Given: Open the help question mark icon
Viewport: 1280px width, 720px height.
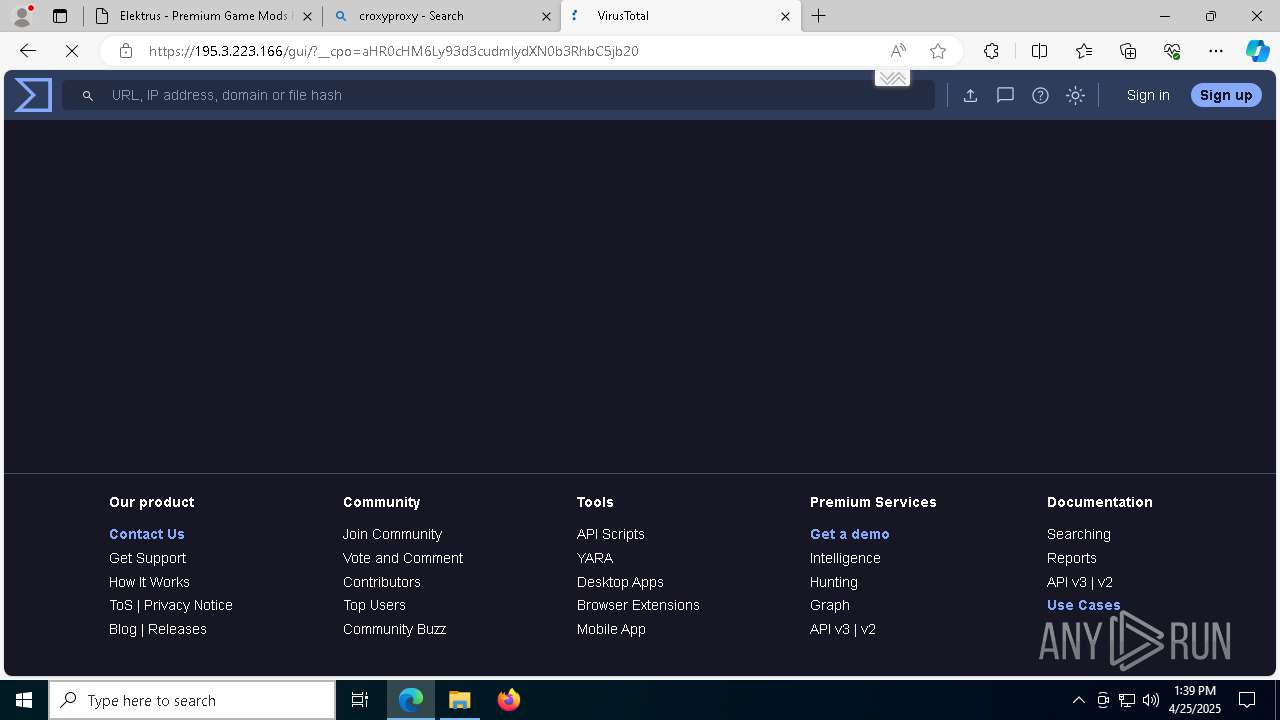Looking at the screenshot, I should point(1040,95).
